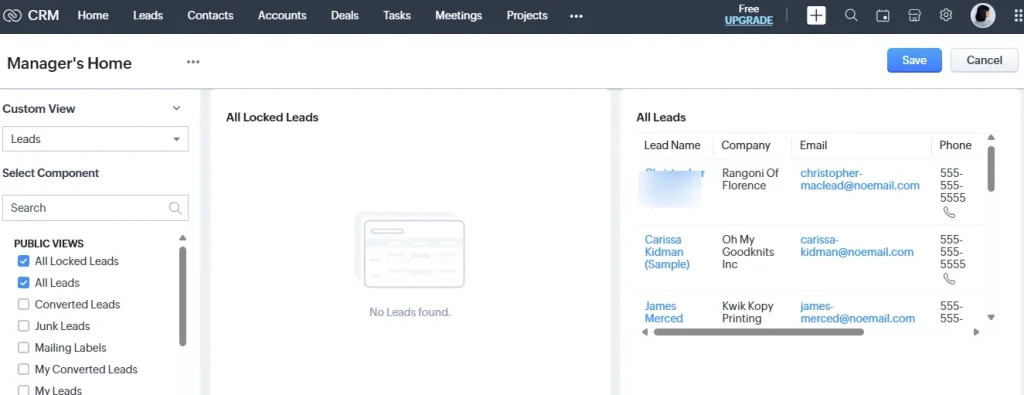The width and height of the screenshot is (1024, 395).
Task: Open the Projects tab
Action: [x=527, y=15]
